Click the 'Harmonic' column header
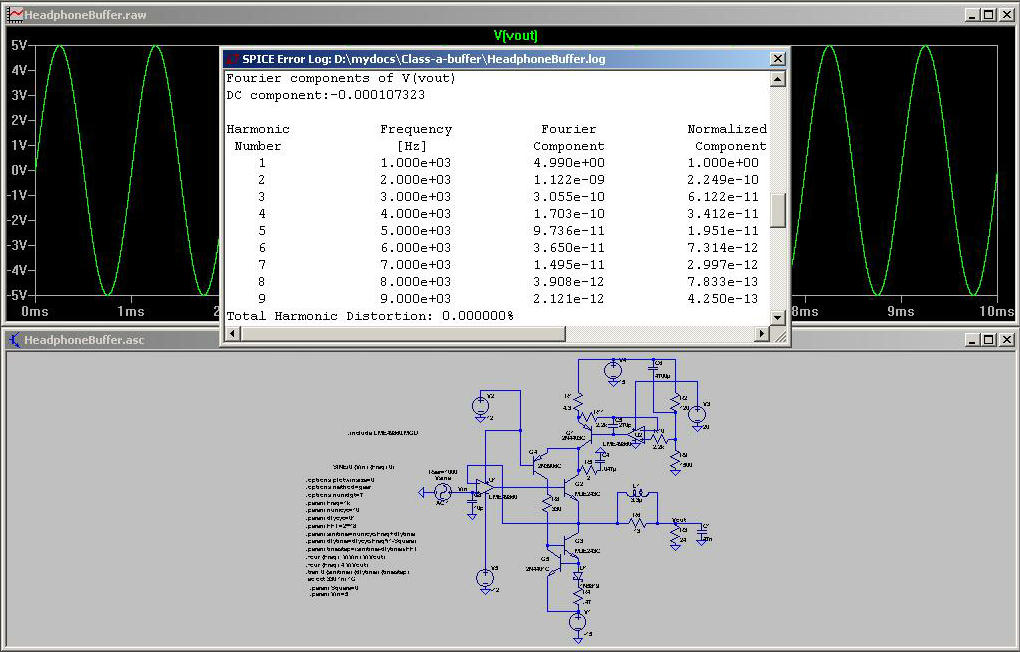1020x652 pixels. [258, 129]
